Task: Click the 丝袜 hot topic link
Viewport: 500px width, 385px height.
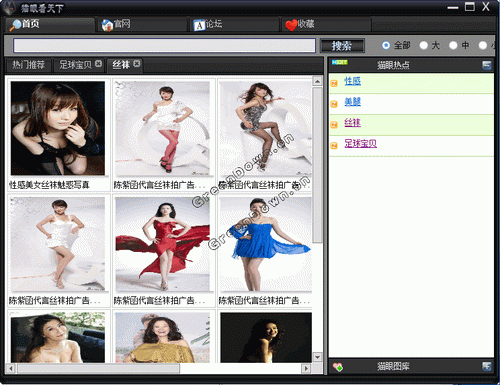Action: point(352,123)
